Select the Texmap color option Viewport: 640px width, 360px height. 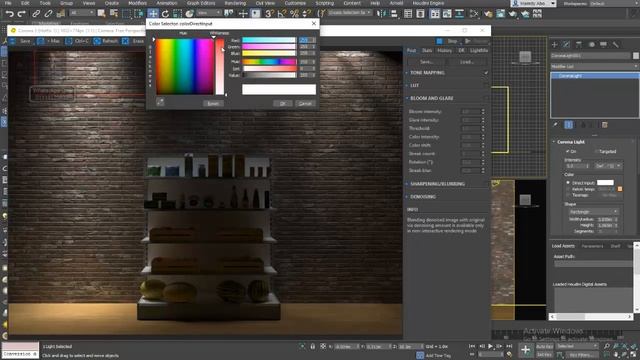coord(568,195)
